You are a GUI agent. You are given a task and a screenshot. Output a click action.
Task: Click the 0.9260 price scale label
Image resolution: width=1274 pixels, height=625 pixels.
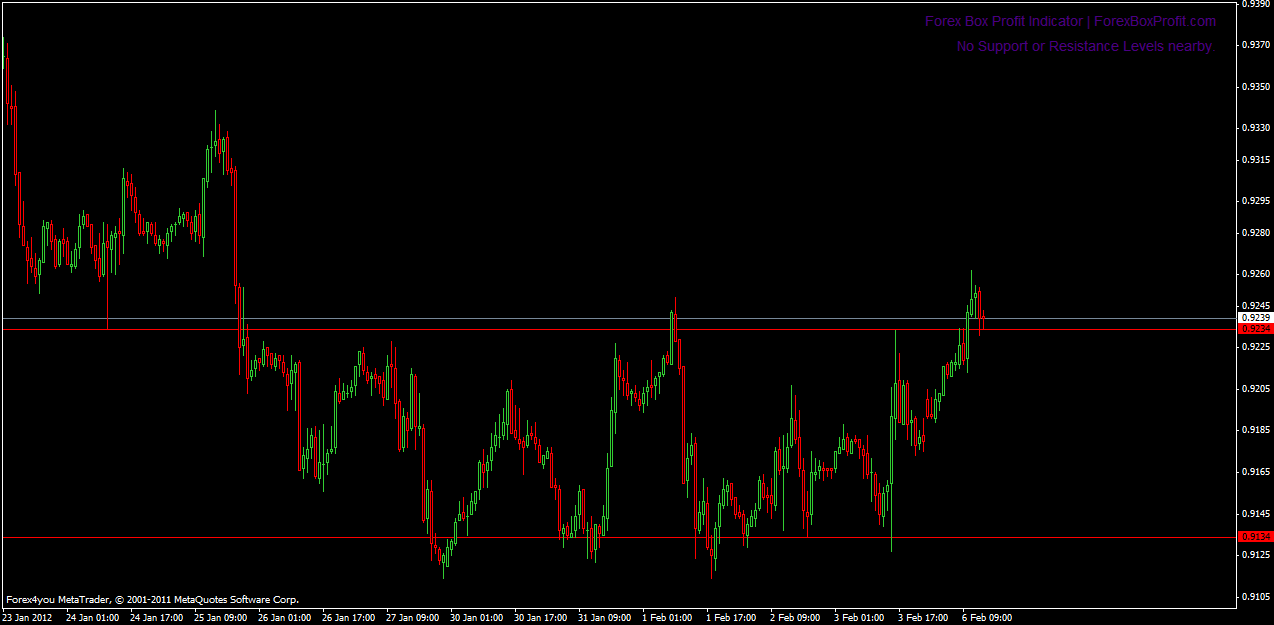[x=1256, y=273]
